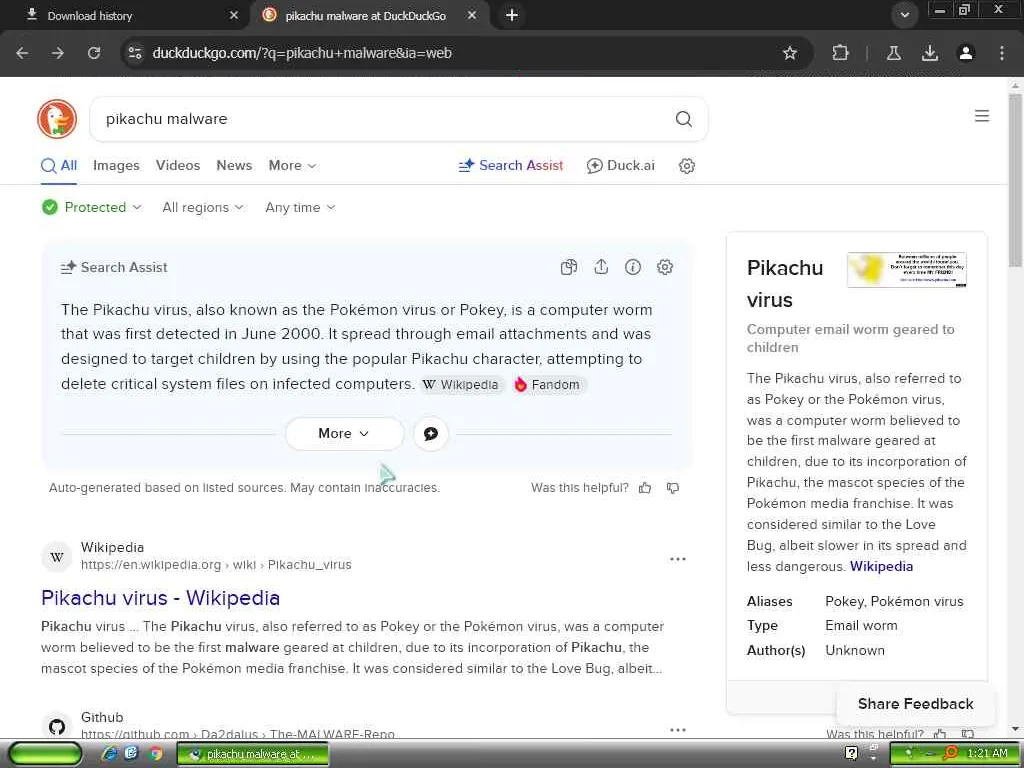The image size is (1024, 768).
Task: Give thumbs up to Search Assist answer
Action: coord(645,488)
